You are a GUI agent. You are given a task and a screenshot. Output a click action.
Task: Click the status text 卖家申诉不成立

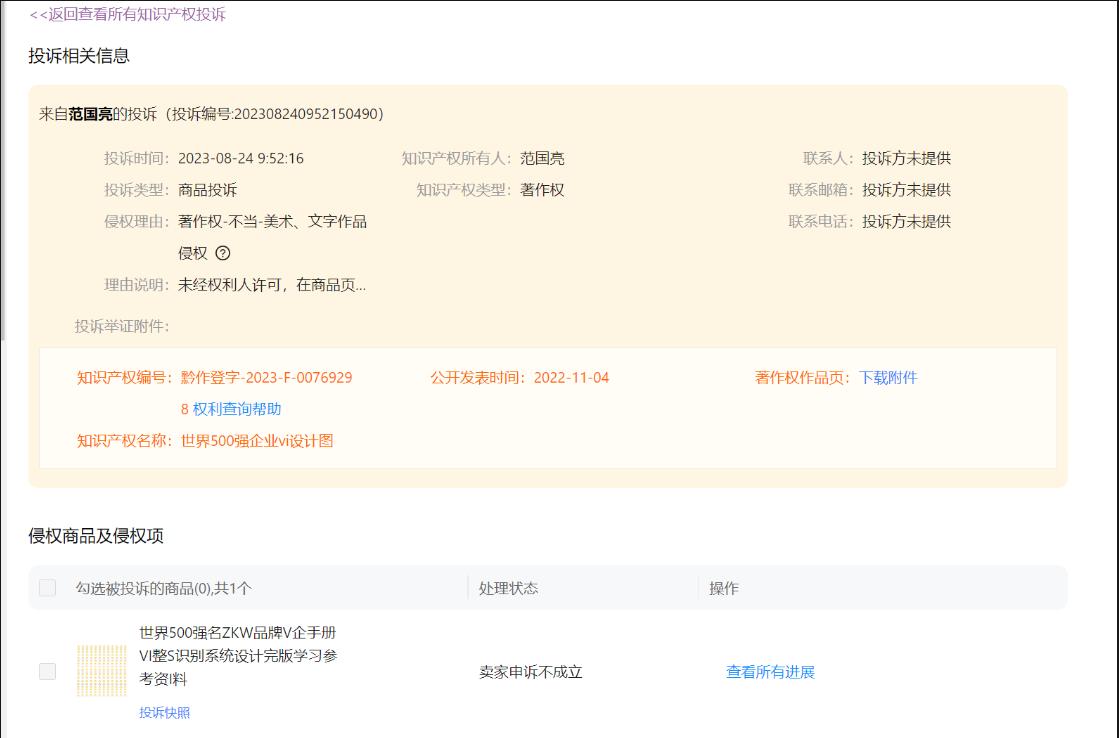click(x=530, y=672)
